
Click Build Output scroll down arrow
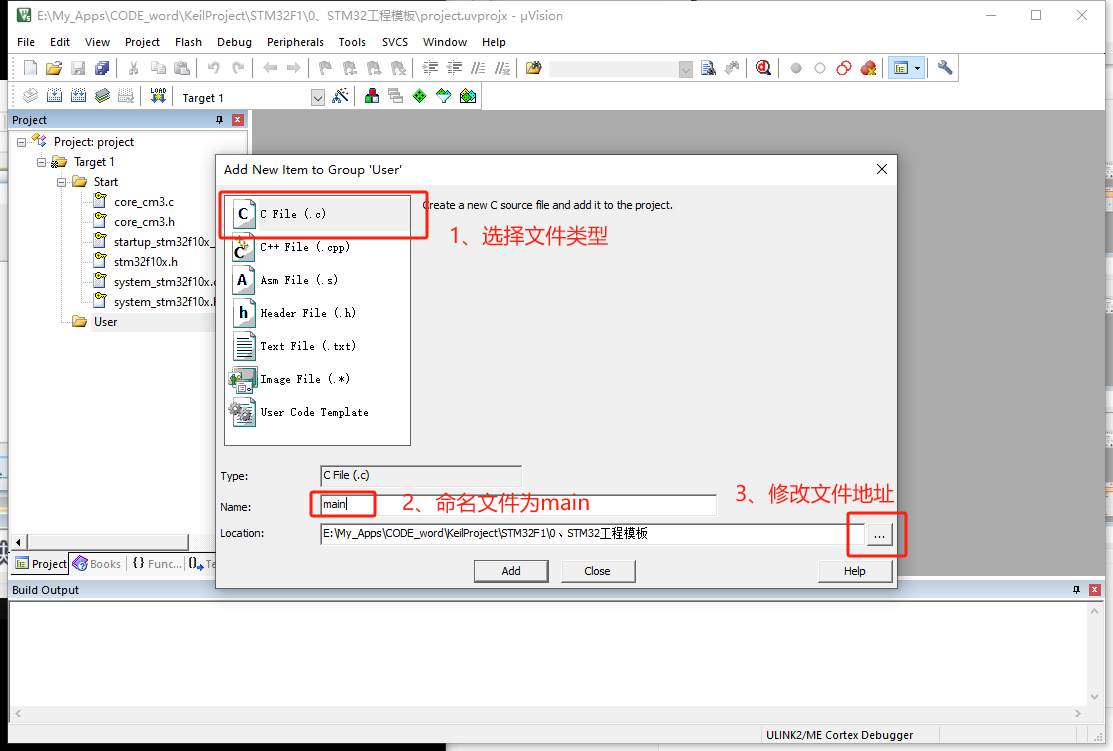[x=1094, y=696]
